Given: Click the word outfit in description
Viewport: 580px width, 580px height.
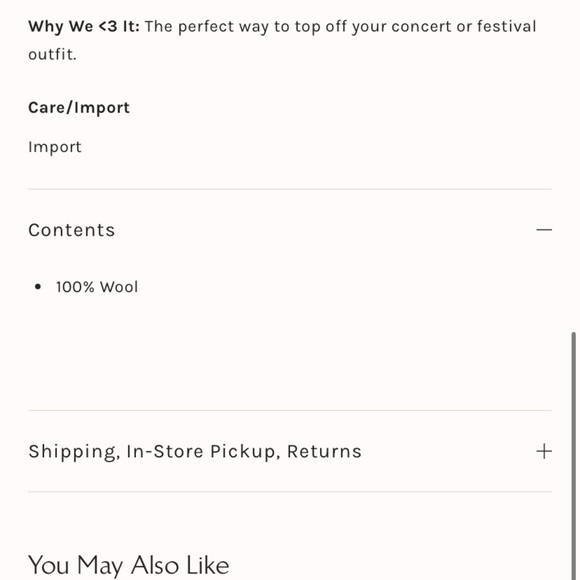Looking at the screenshot, I should coord(52,54).
